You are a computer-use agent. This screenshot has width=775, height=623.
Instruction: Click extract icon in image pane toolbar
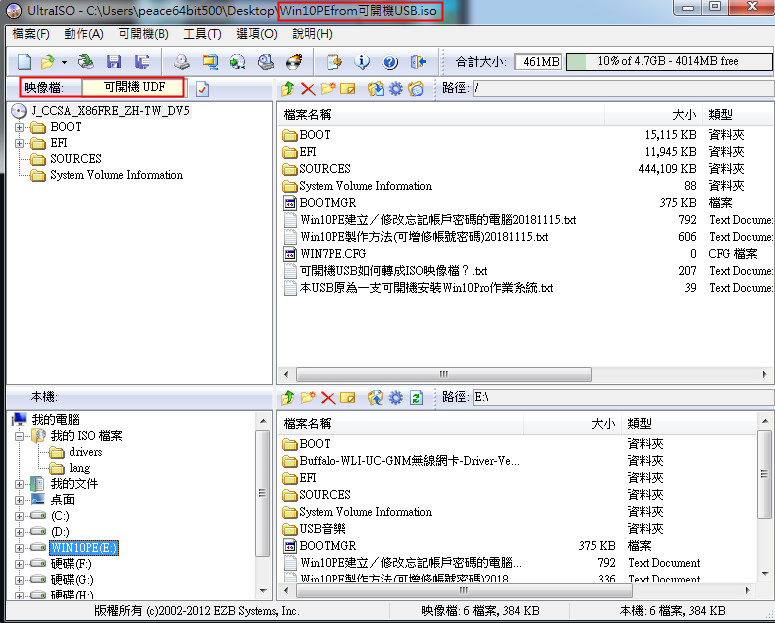tap(376, 89)
